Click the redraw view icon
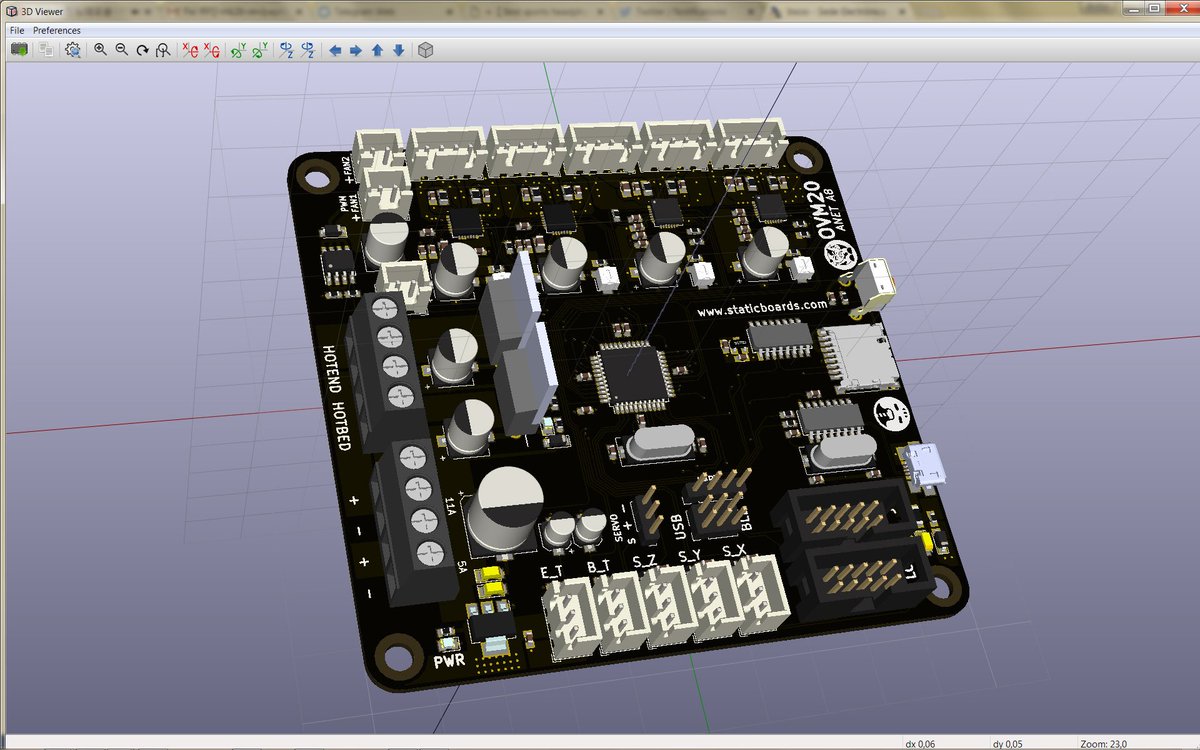This screenshot has width=1200, height=750. (x=142, y=49)
